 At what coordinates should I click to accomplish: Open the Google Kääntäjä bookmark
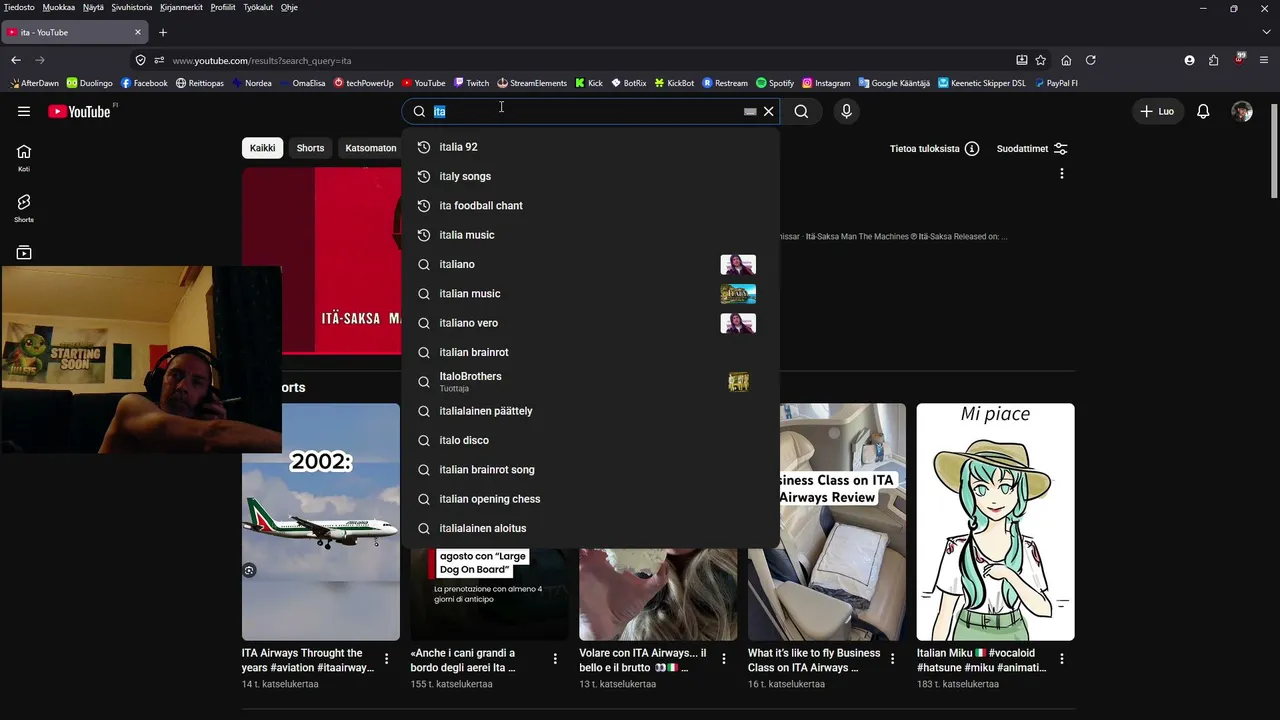894,83
